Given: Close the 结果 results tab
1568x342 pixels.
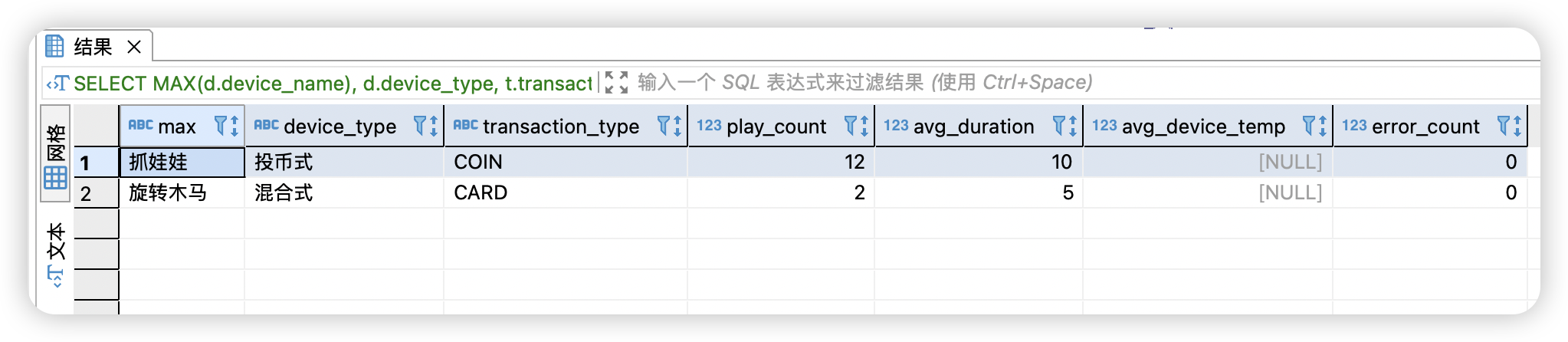Looking at the screenshot, I should (x=134, y=48).
